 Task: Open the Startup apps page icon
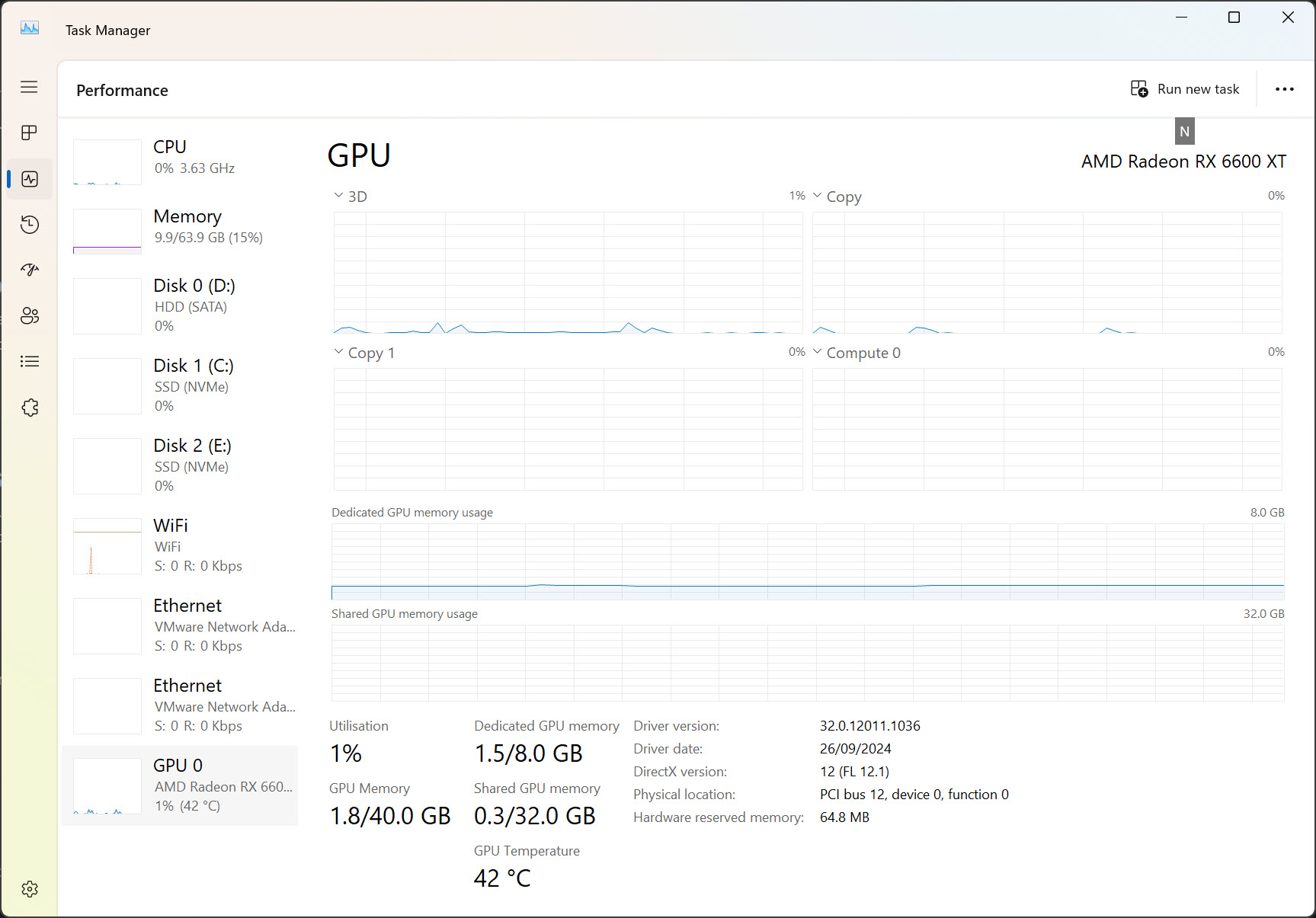(29, 270)
